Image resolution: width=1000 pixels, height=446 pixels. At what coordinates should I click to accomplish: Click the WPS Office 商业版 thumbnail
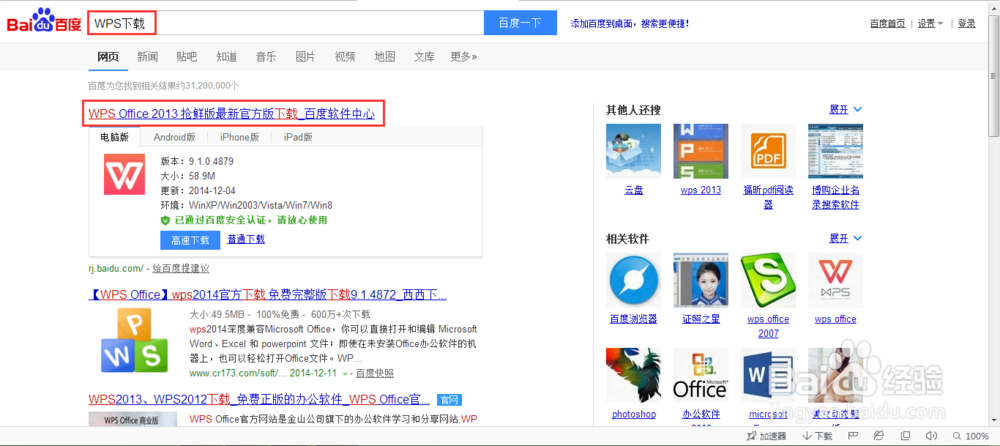(x=133, y=419)
